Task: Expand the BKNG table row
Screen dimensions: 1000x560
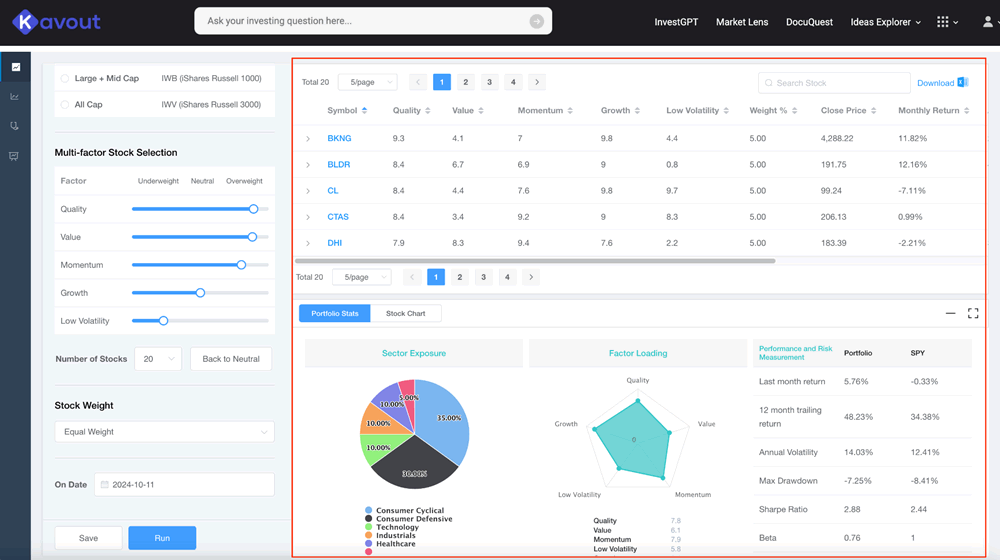Action: click(308, 139)
